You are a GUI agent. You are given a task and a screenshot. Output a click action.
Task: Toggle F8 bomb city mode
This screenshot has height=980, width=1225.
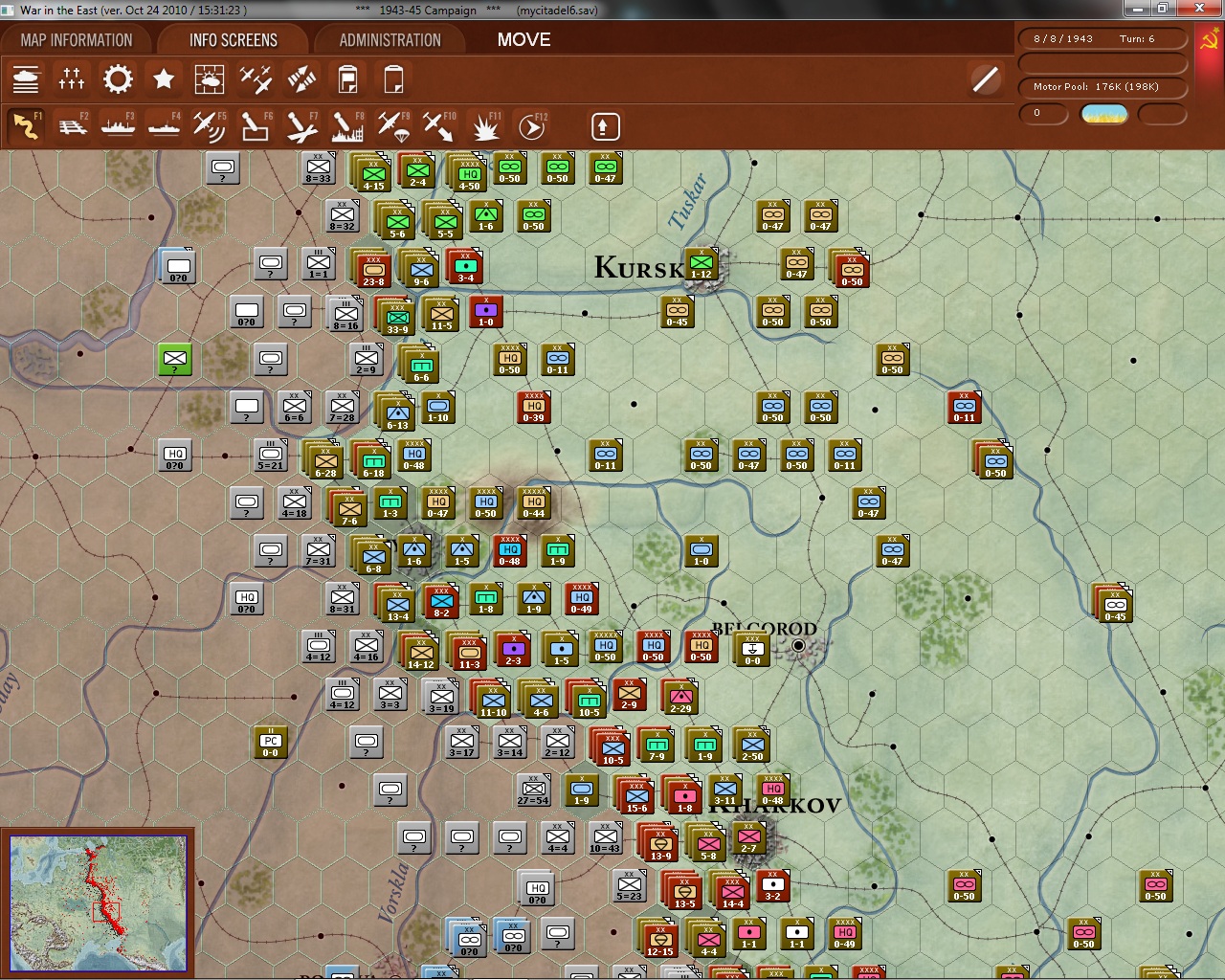[x=347, y=126]
